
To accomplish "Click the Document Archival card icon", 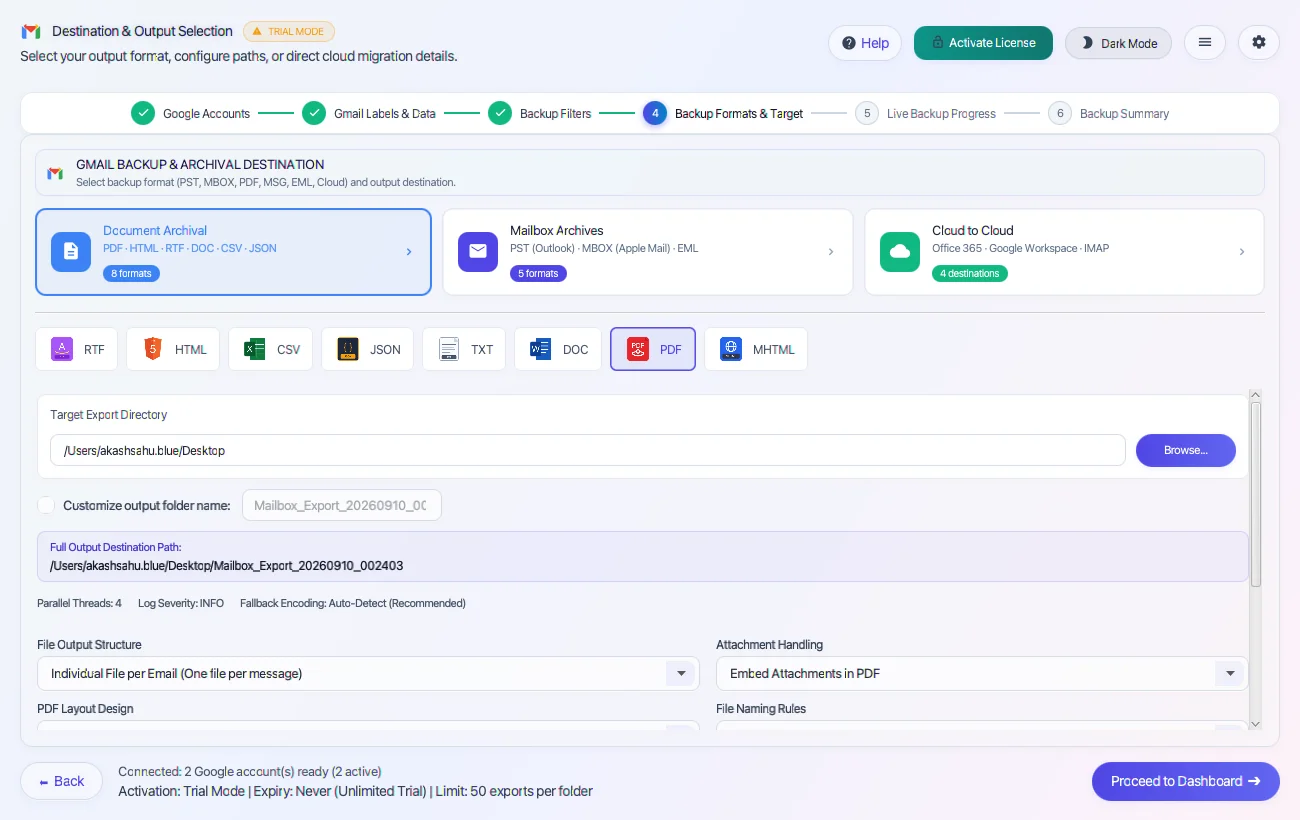I will coord(71,251).
